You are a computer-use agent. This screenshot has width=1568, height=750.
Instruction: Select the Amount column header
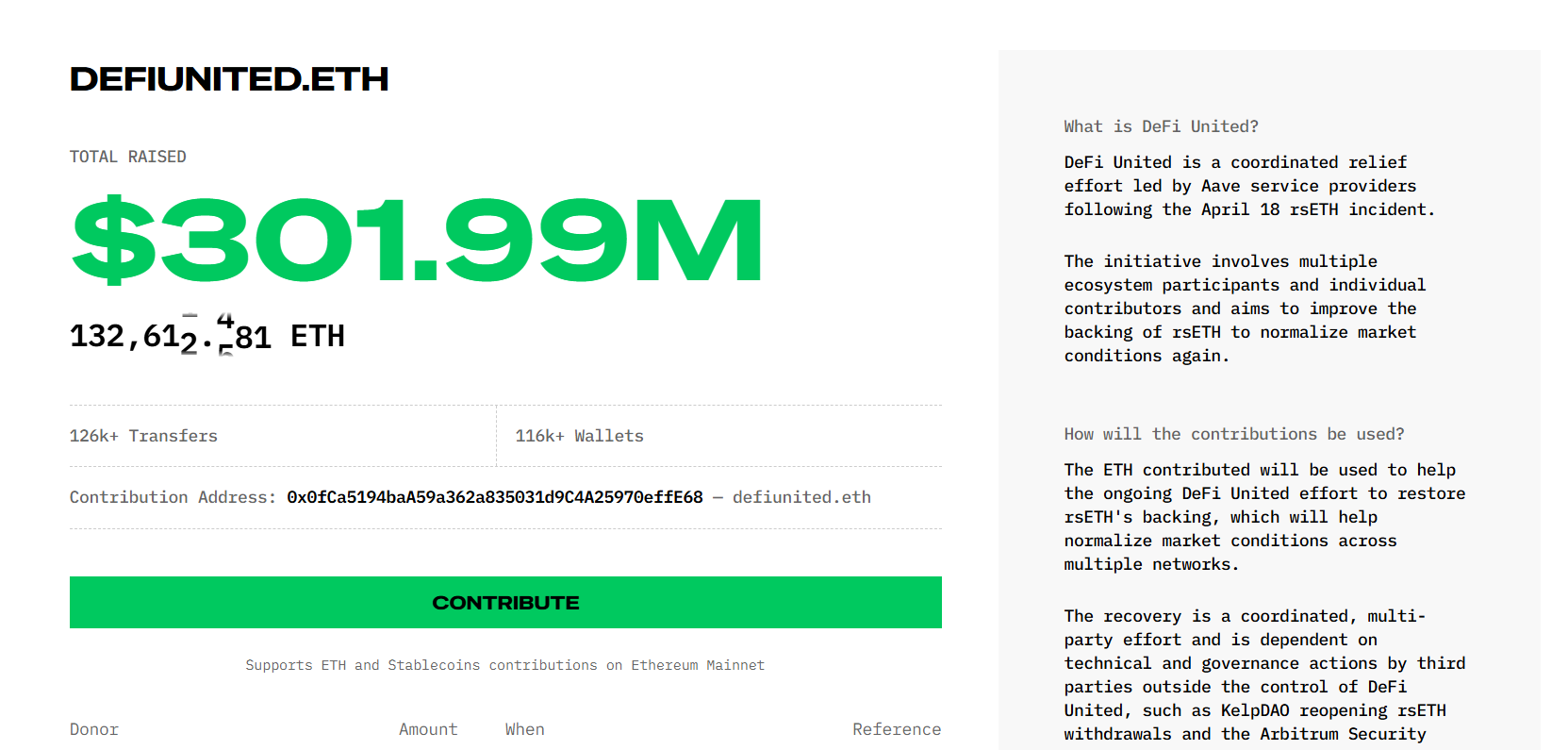click(428, 729)
